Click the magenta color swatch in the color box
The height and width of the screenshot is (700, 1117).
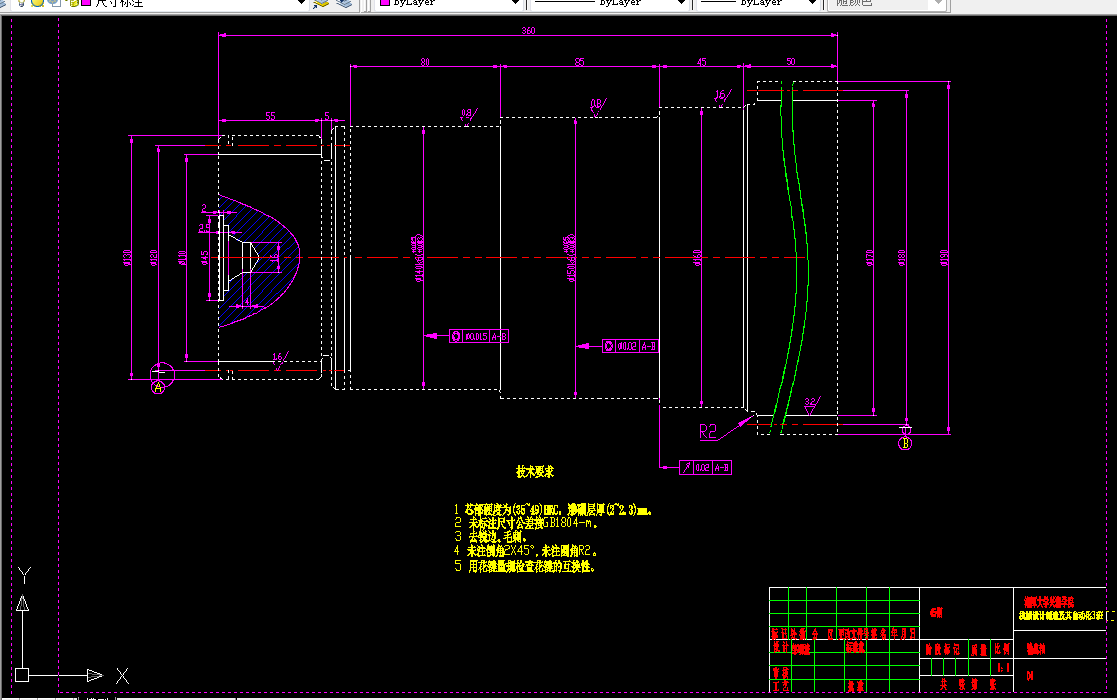point(385,3)
